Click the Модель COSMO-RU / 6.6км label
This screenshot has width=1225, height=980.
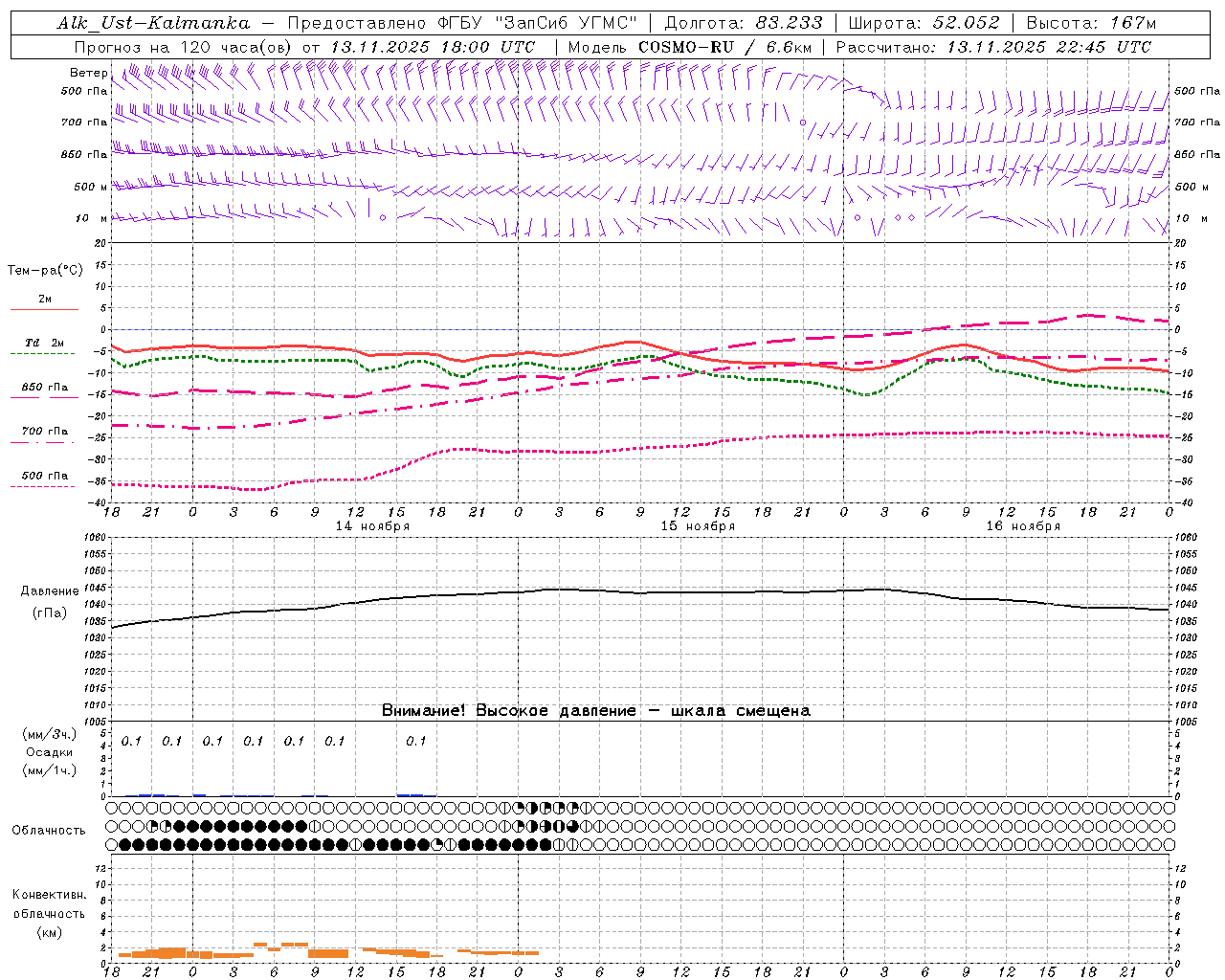[690, 47]
